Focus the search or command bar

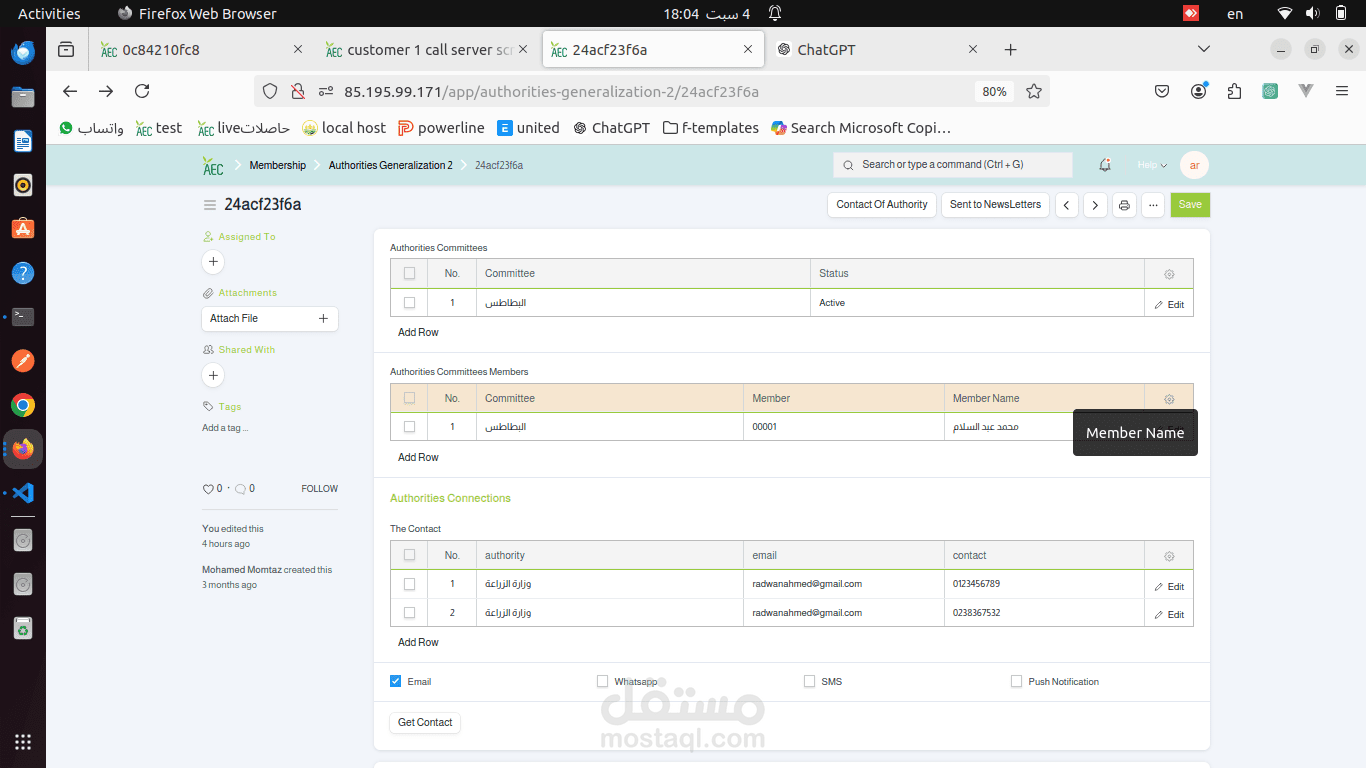click(953, 165)
